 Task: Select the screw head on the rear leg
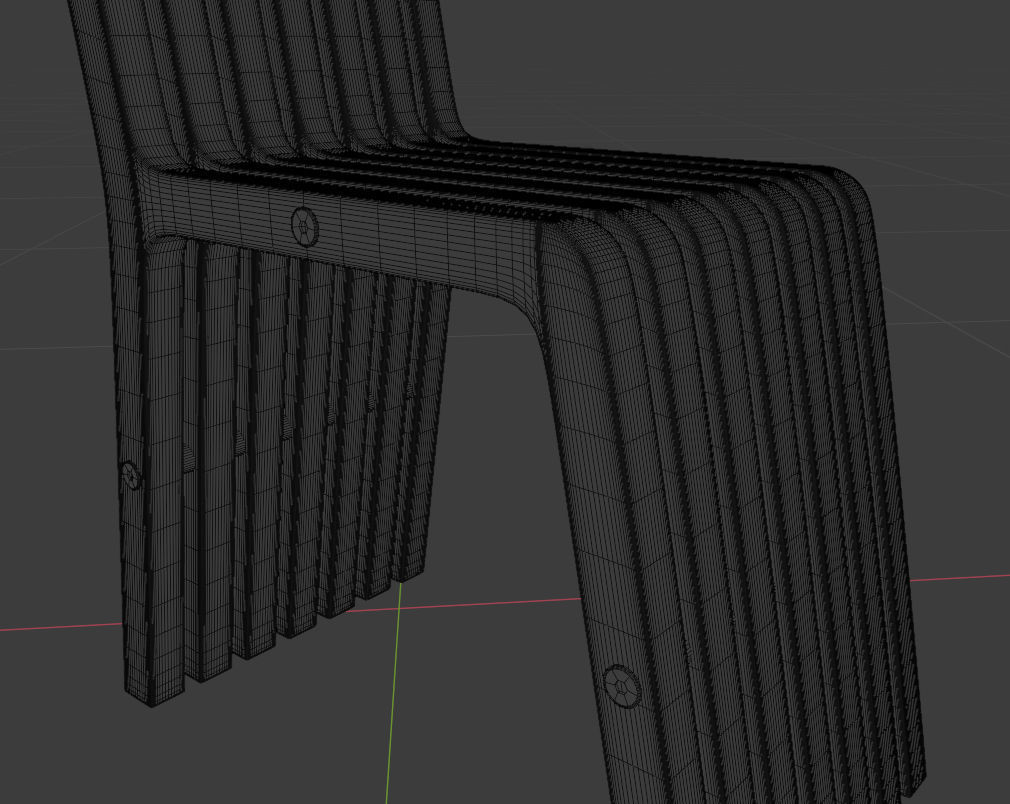point(131,475)
